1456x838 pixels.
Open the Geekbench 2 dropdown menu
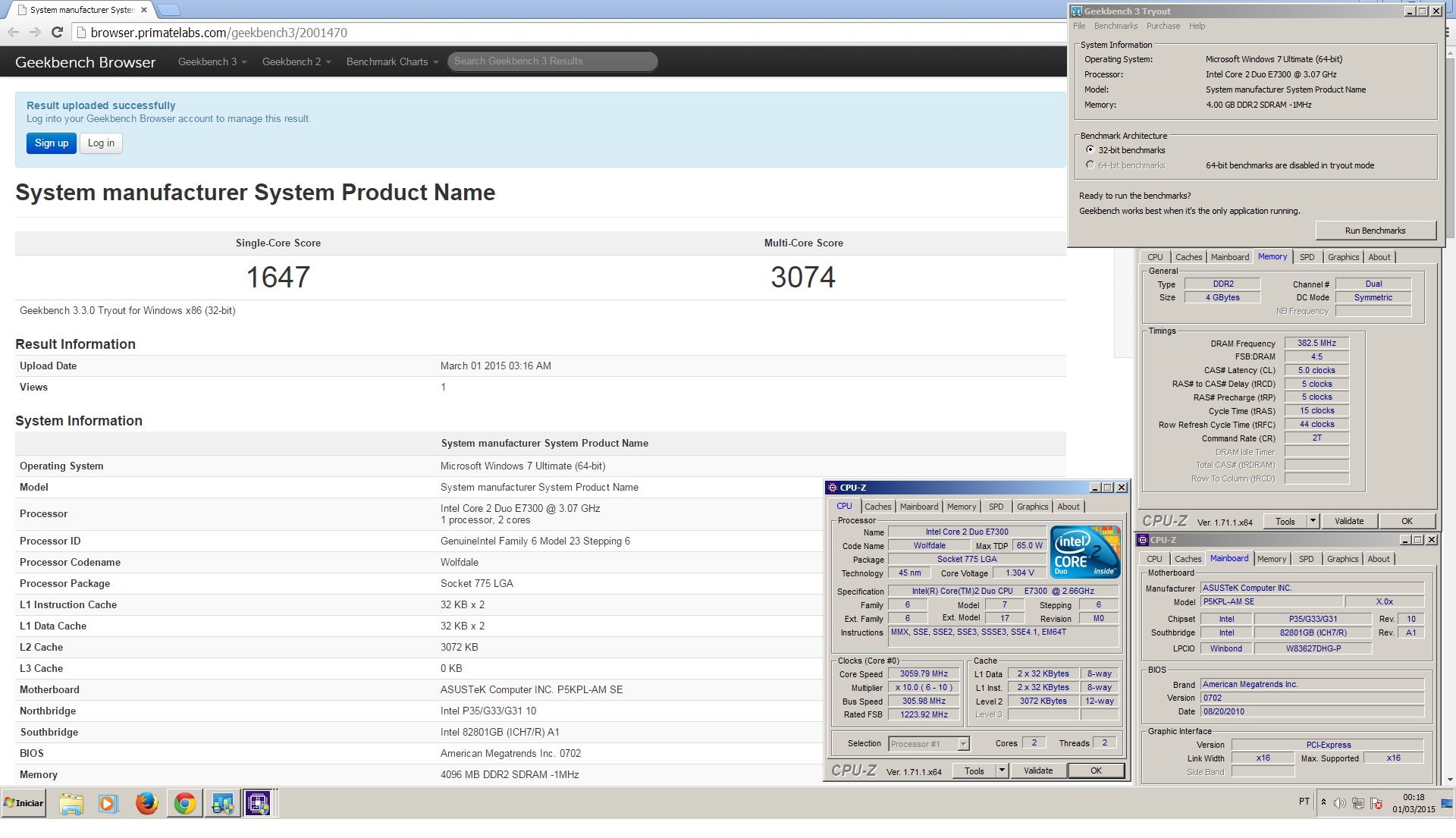(297, 61)
